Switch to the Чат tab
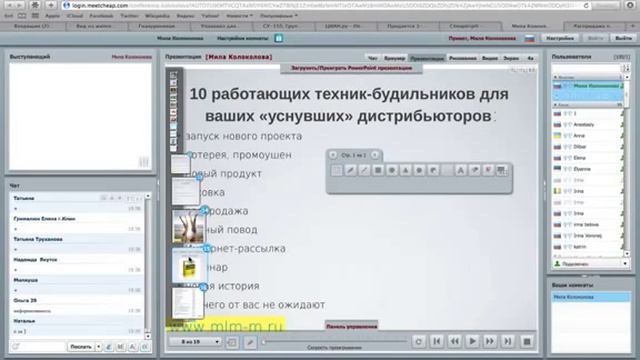This screenshot has height=360, width=640. [x=373, y=58]
